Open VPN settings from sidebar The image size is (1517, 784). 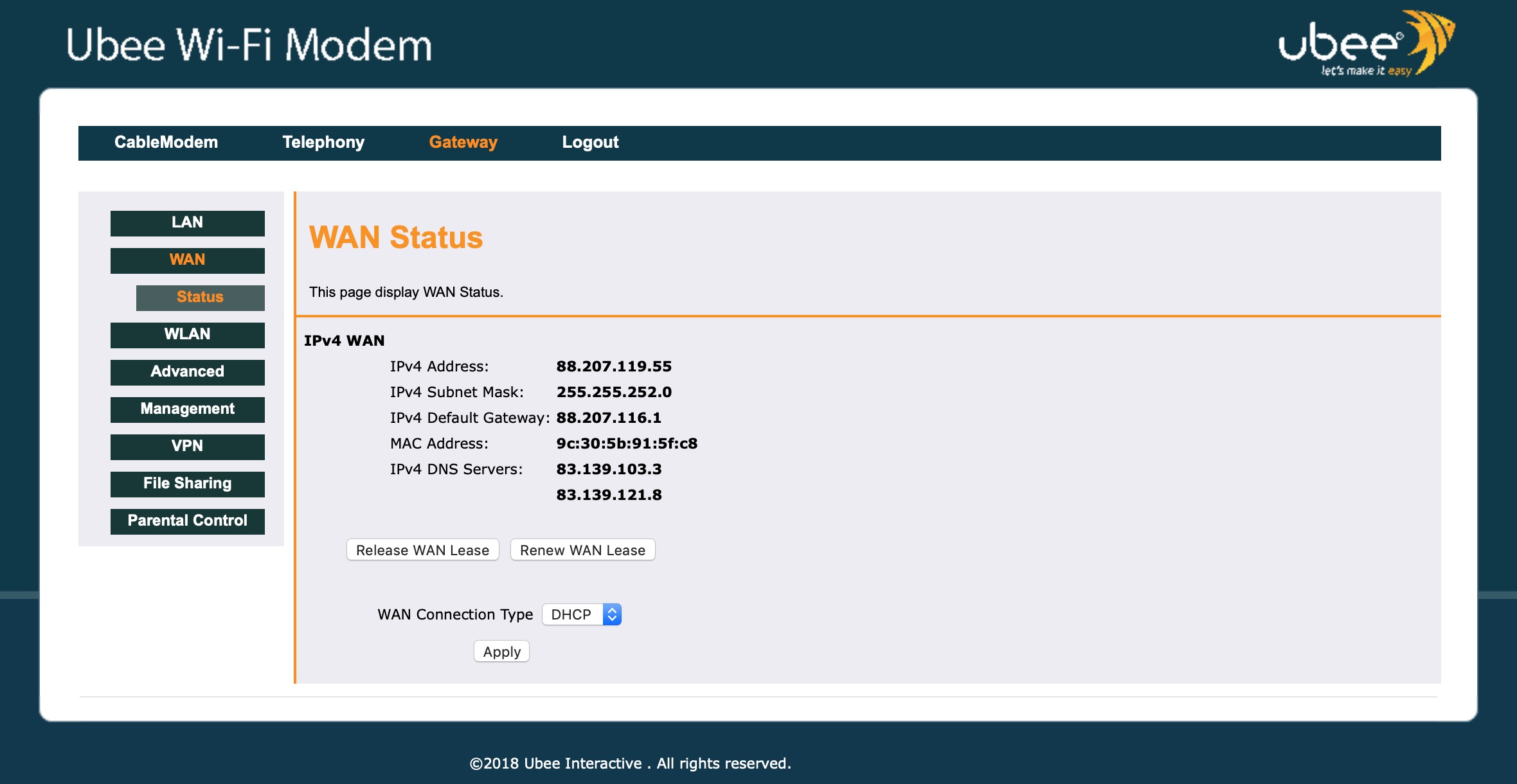tap(187, 447)
